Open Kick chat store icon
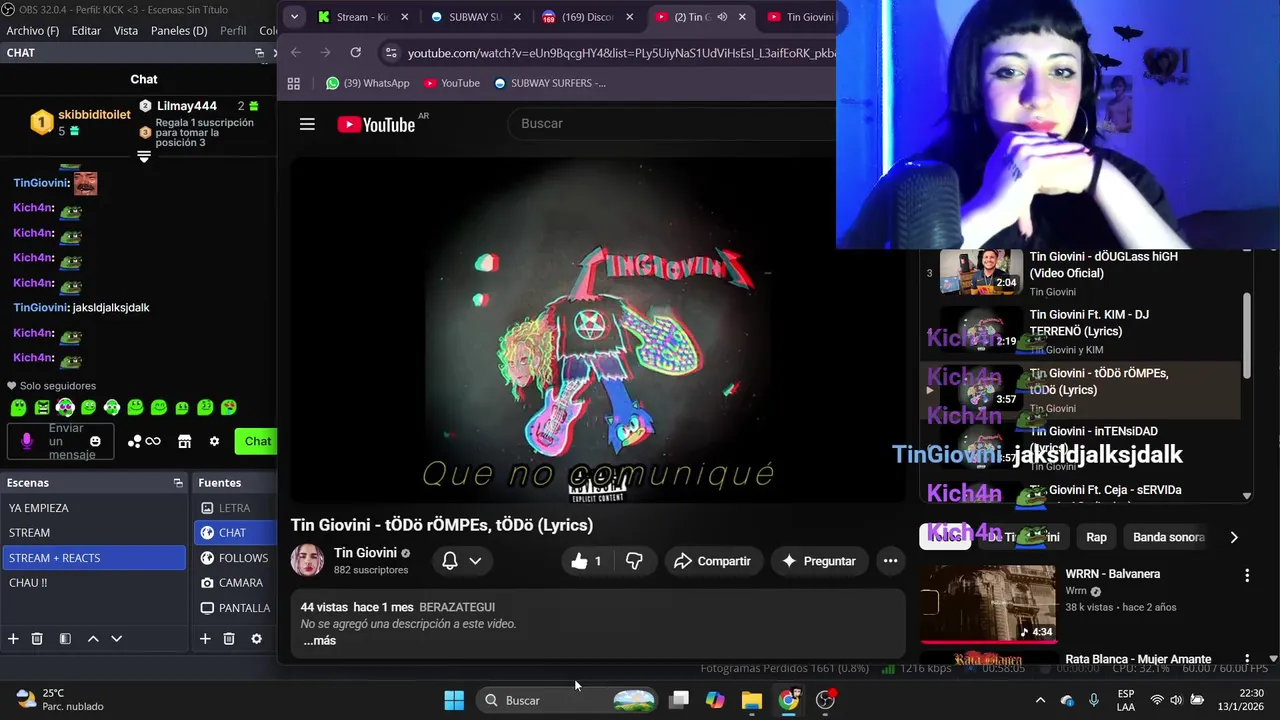This screenshot has height=720, width=1280. click(x=184, y=441)
